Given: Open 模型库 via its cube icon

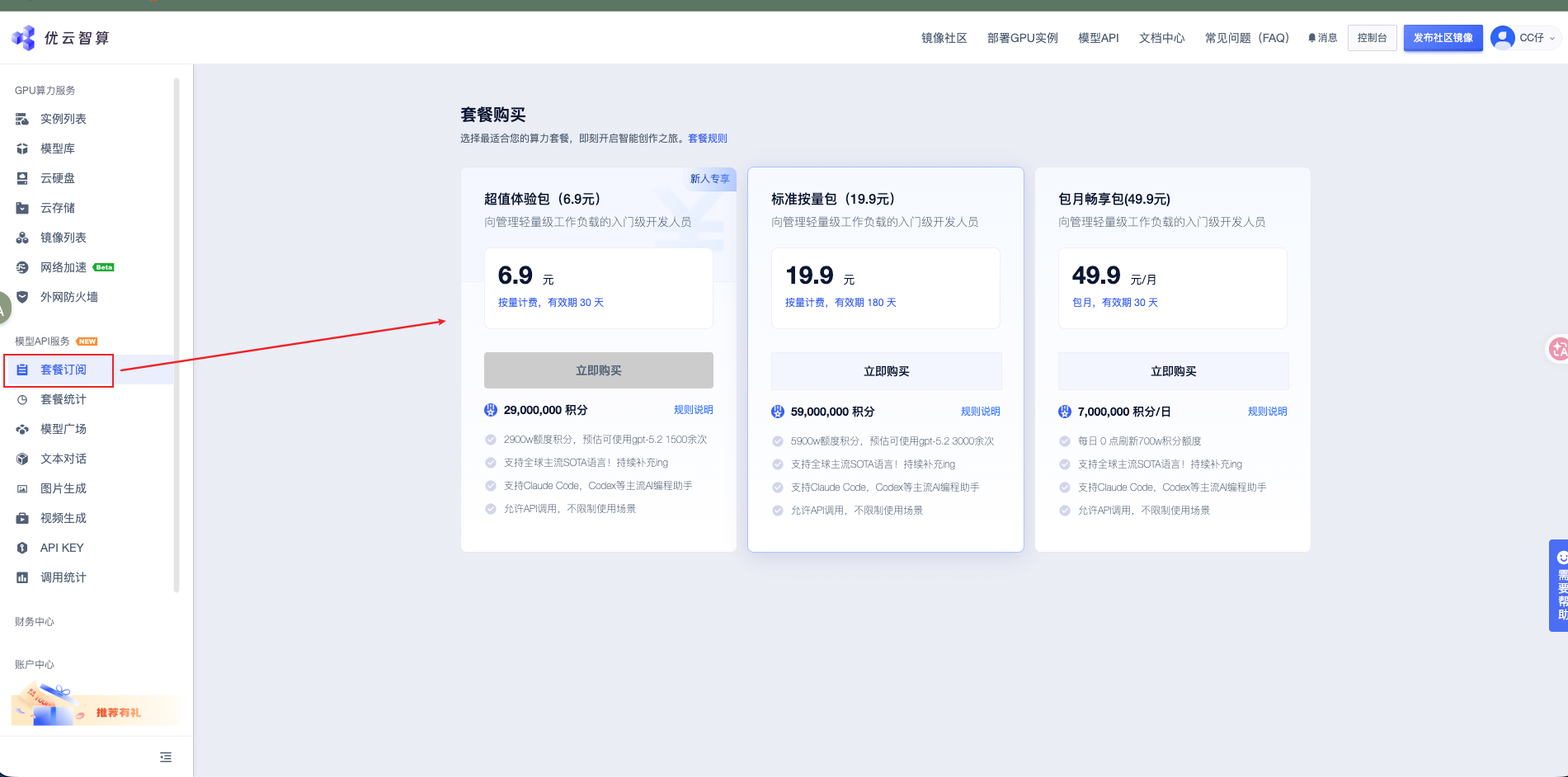Looking at the screenshot, I should (x=22, y=149).
